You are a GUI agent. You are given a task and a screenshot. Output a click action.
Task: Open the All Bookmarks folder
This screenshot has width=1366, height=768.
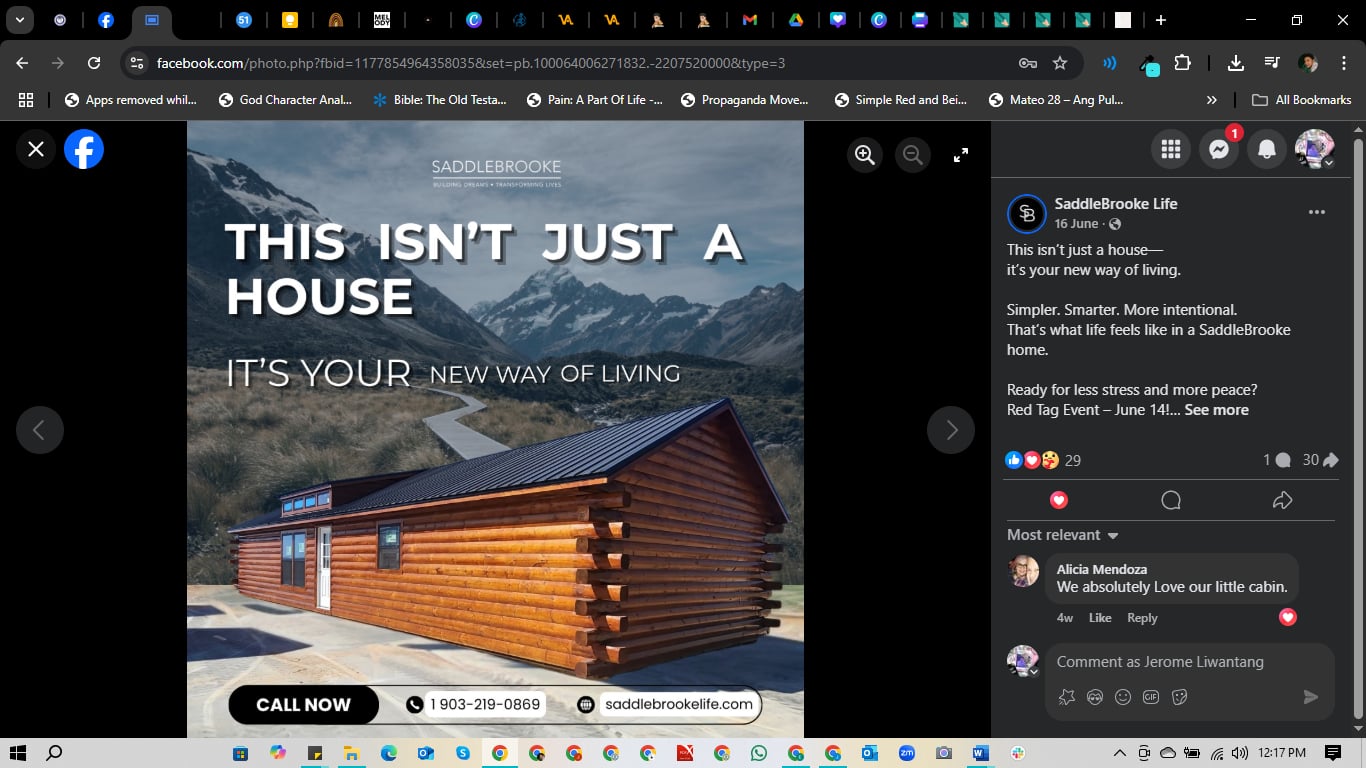1302,100
